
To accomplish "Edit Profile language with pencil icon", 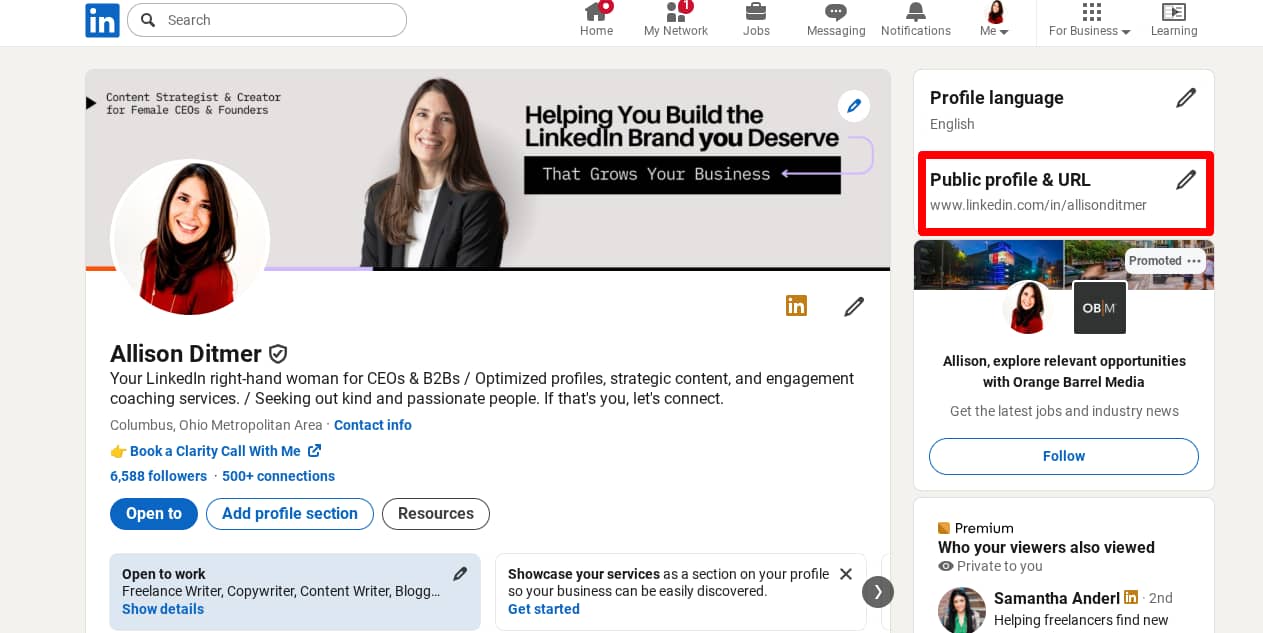I will point(1186,98).
